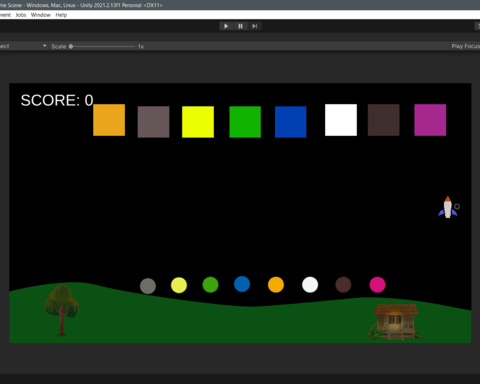Click the white square in game view
This screenshot has height=384, width=480.
click(x=341, y=120)
